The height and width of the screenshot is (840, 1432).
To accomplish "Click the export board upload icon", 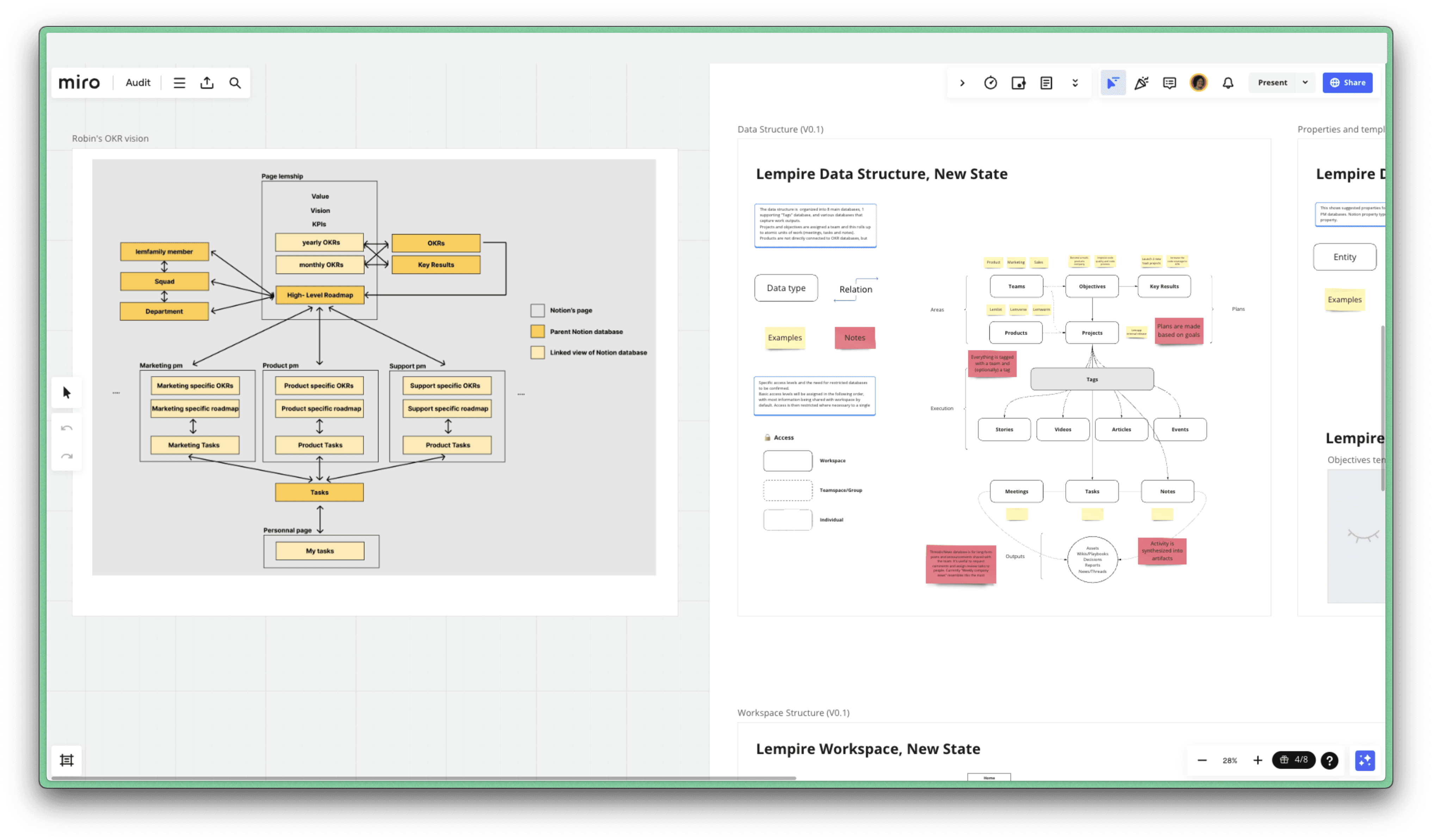I will (207, 83).
